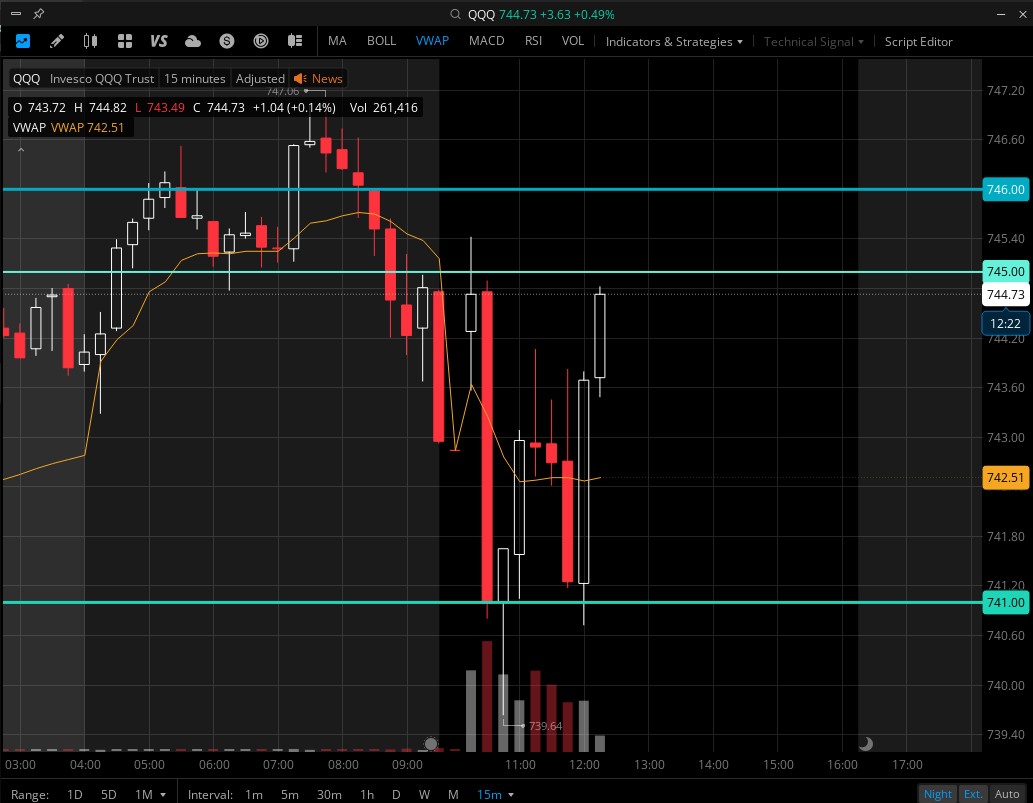Choose the candlestick chart type icon
Viewport: 1033px width, 803px height.
click(90, 41)
